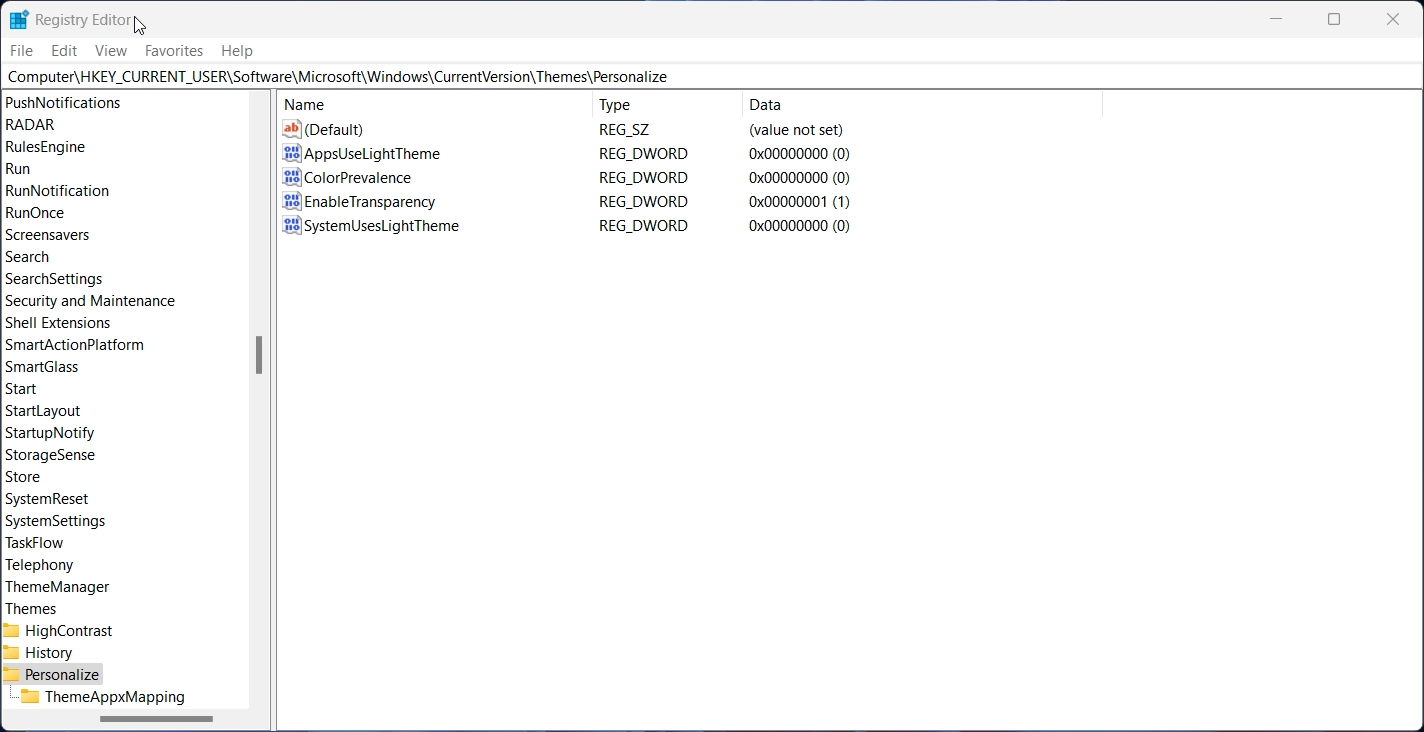Click the ThemeAppxMapping folder icon
1424x732 pixels.
click(x=31, y=697)
